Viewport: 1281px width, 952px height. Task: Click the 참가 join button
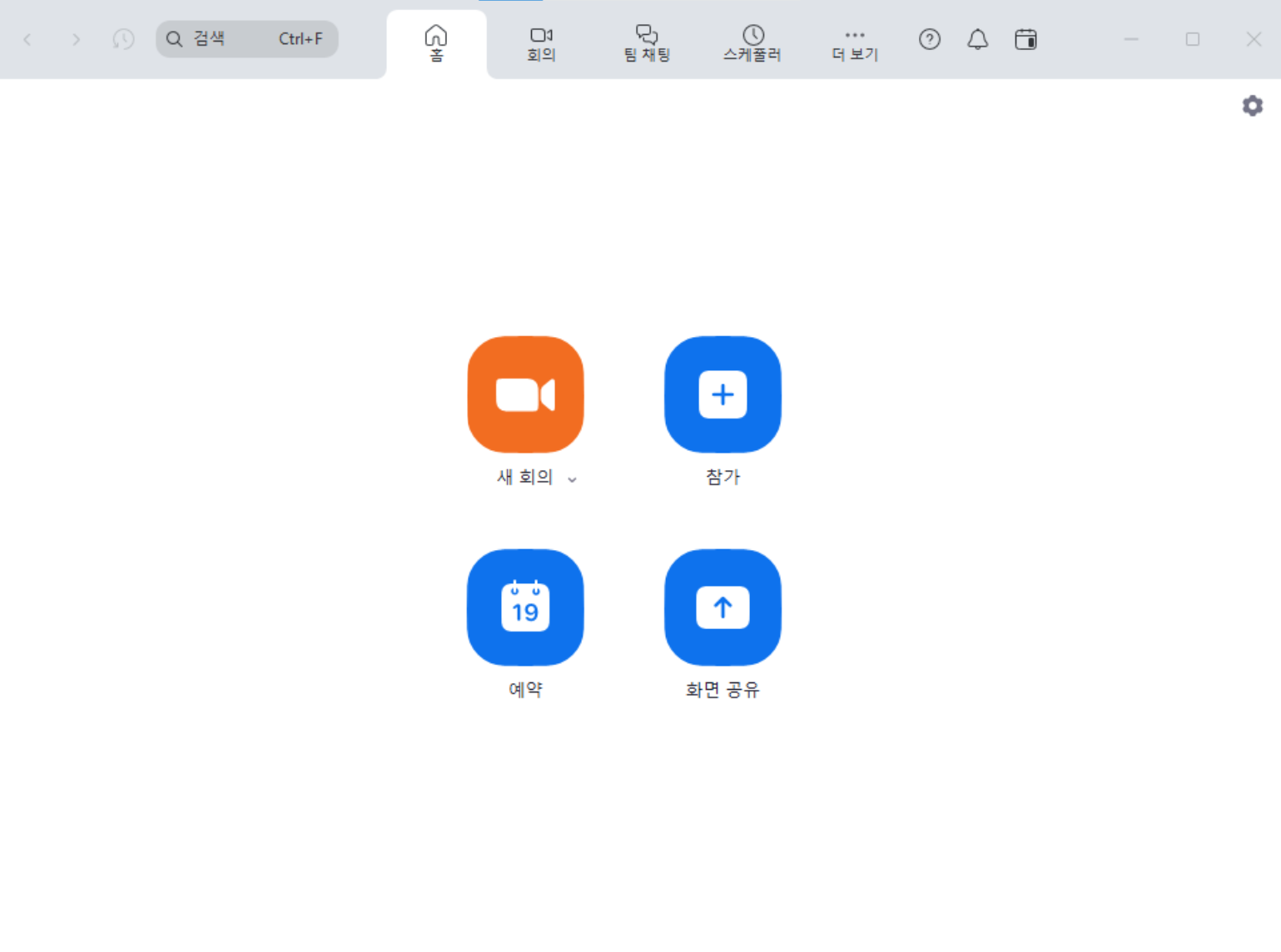click(722, 394)
